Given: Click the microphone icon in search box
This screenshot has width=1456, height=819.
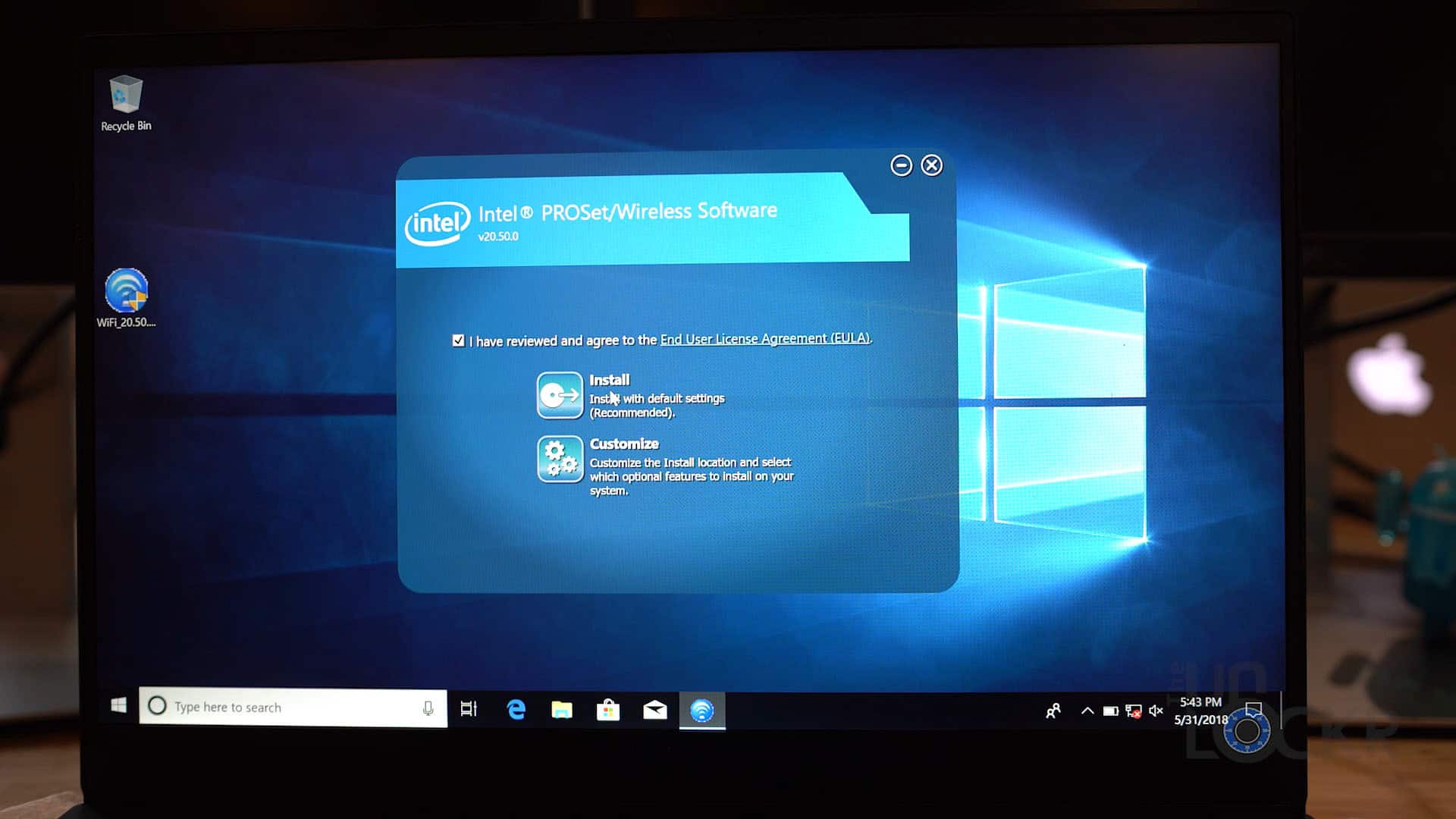Looking at the screenshot, I should pyautogui.click(x=428, y=708).
